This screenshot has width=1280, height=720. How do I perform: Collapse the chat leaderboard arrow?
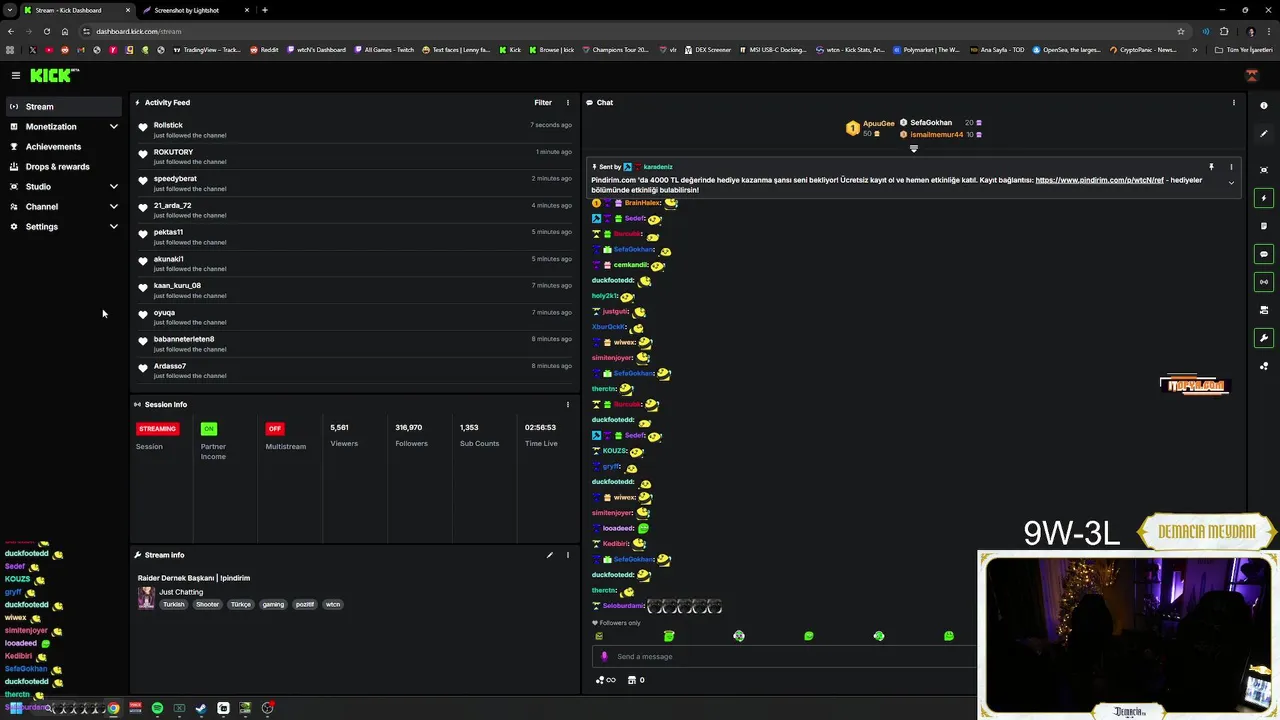[913, 149]
